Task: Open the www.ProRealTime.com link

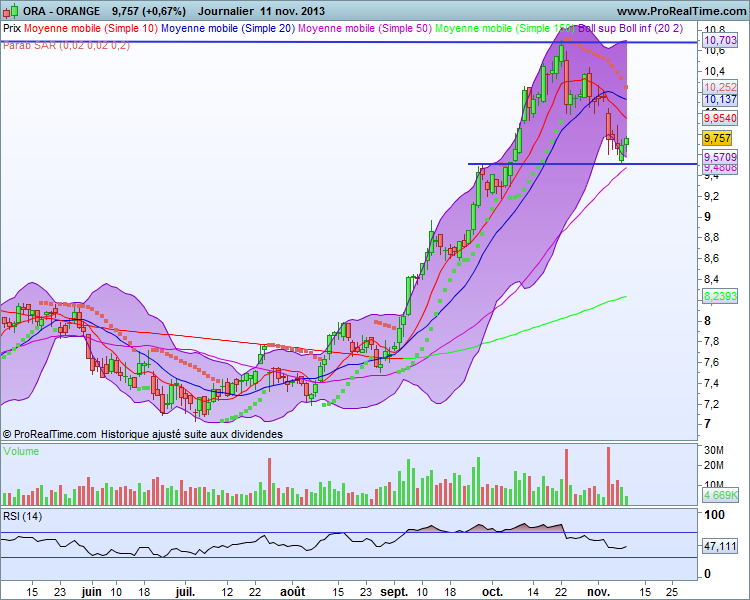Action: click(681, 11)
